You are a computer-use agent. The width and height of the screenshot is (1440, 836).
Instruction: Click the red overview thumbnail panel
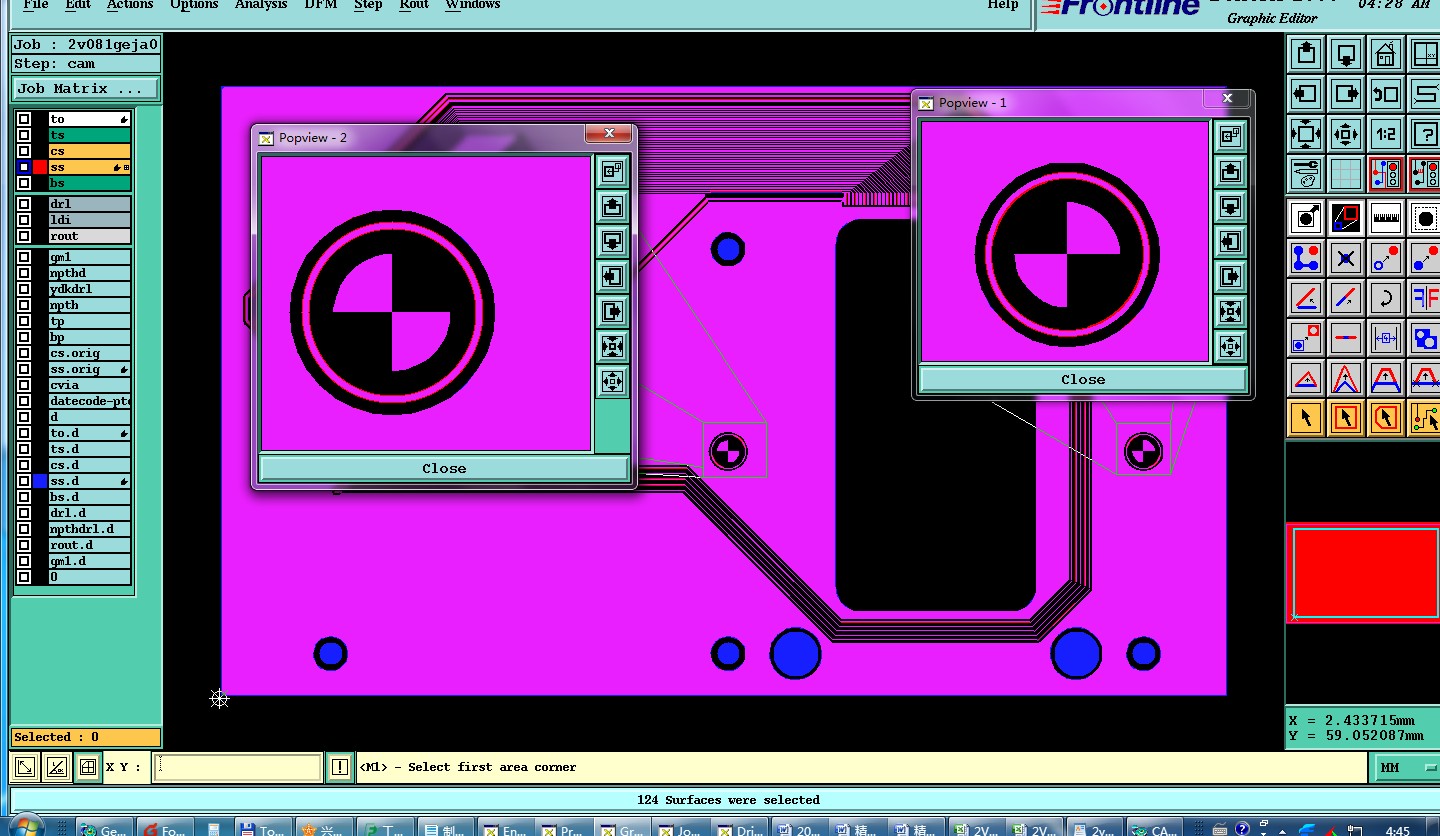tap(1363, 573)
